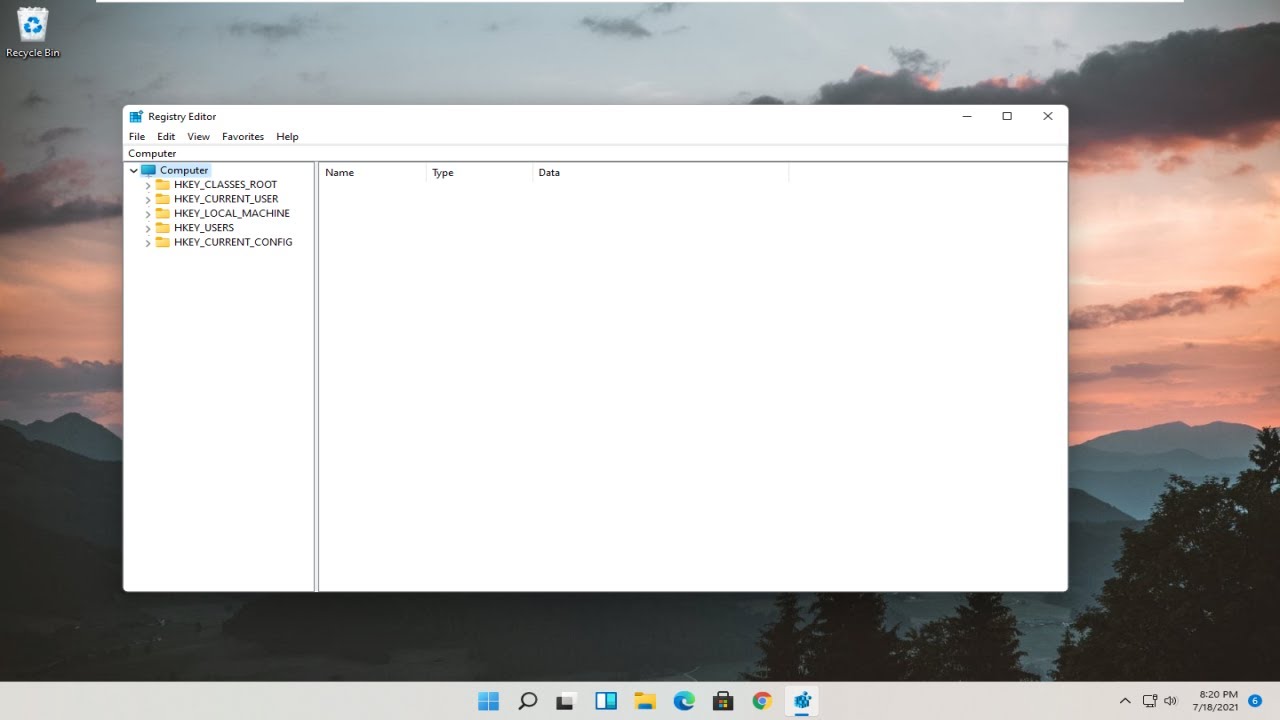Expand the HKEY_USERS key
Image resolution: width=1280 pixels, height=720 pixels.
click(x=148, y=228)
